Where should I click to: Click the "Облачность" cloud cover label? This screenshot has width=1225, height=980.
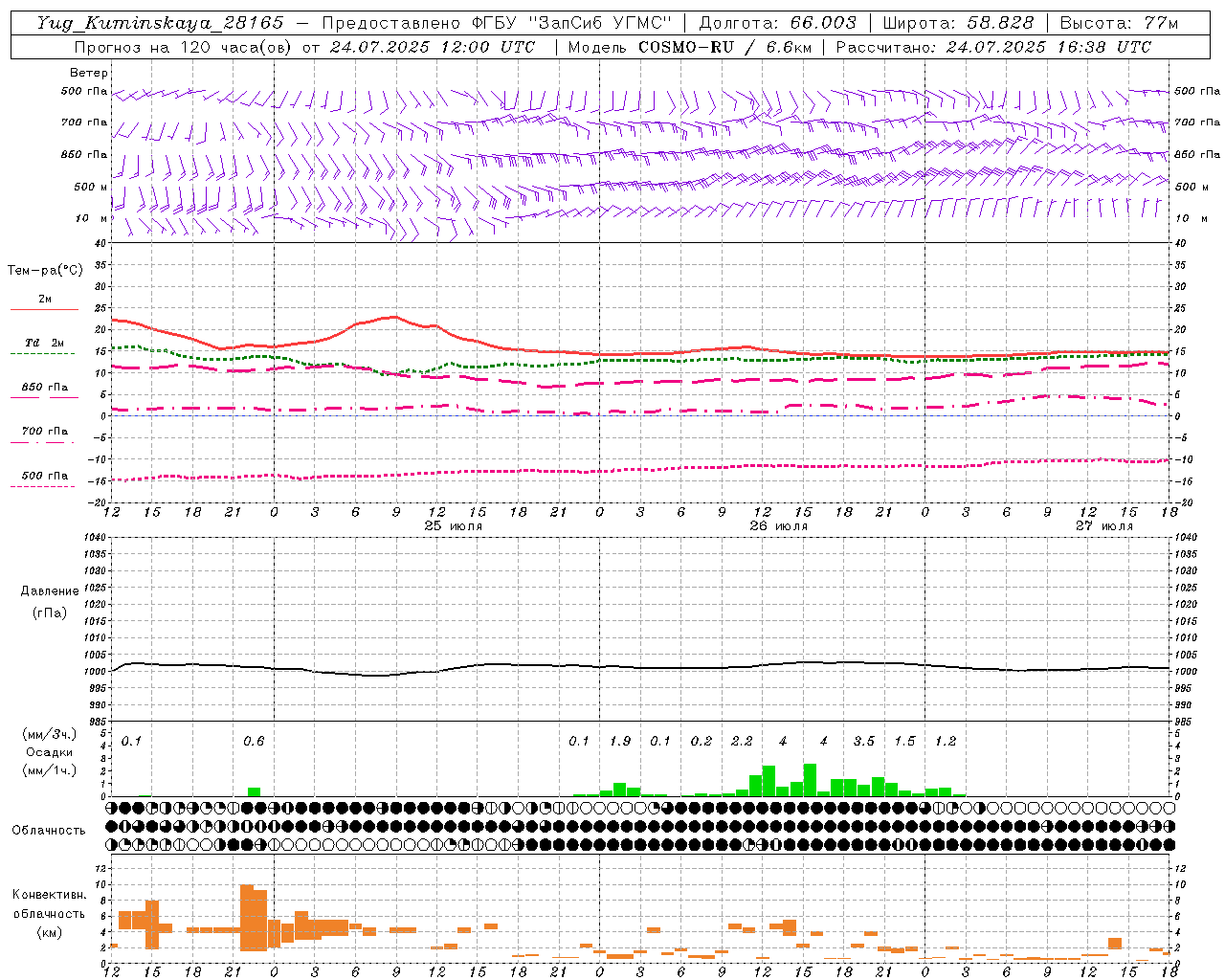tap(49, 831)
